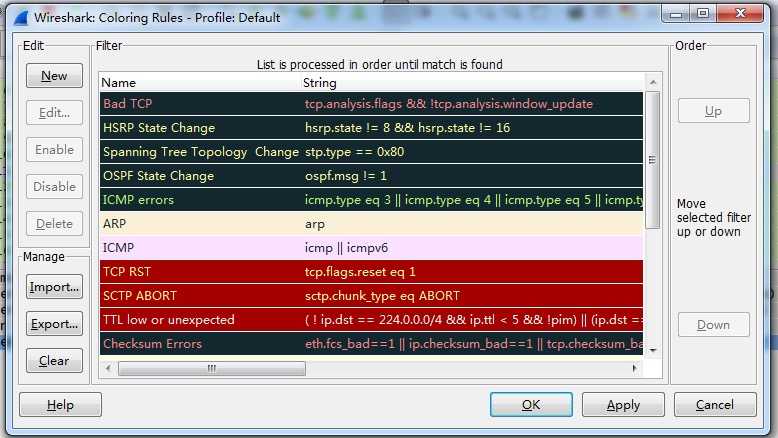This screenshot has height=438, width=778.
Task: Move selected filter Down
Action: [713, 324]
